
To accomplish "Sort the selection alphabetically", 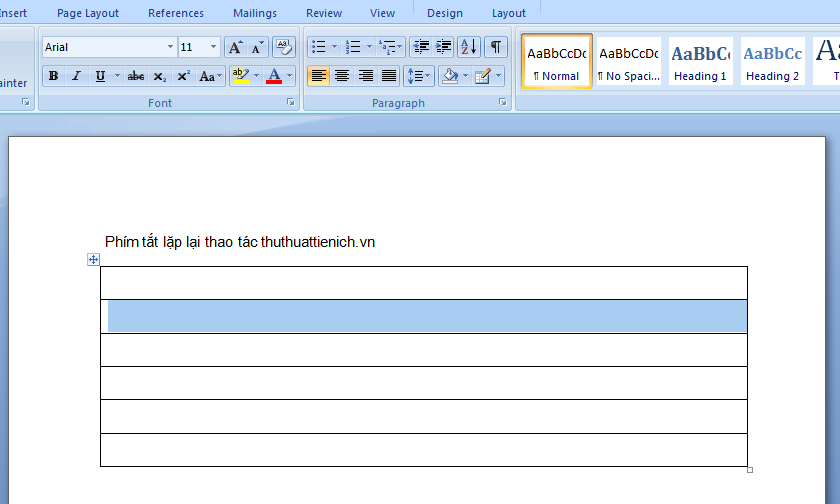I will pyautogui.click(x=469, y=47).
